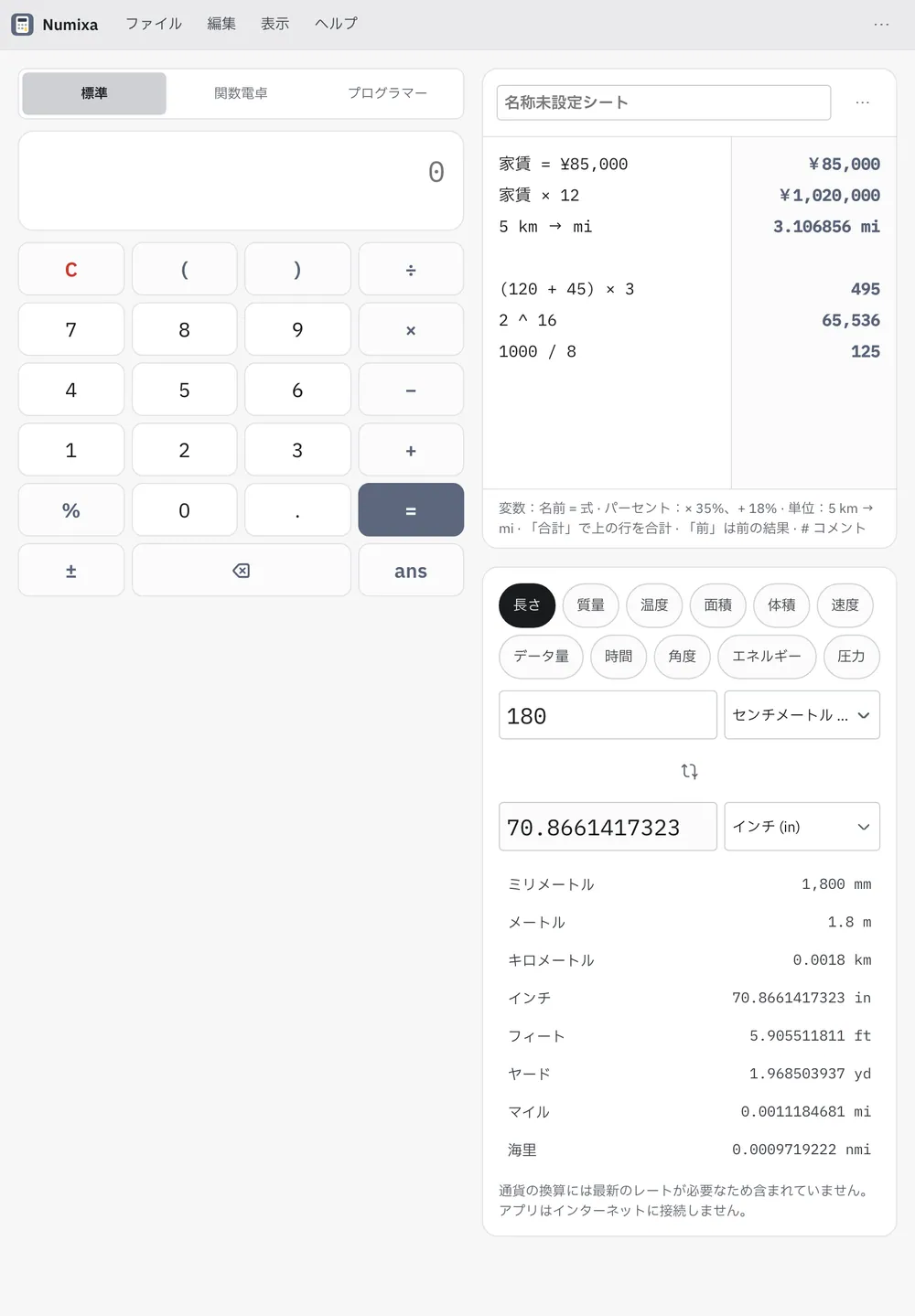
Task: Click the Numixa calculator app icon
Action: click(x=22, y=25)
